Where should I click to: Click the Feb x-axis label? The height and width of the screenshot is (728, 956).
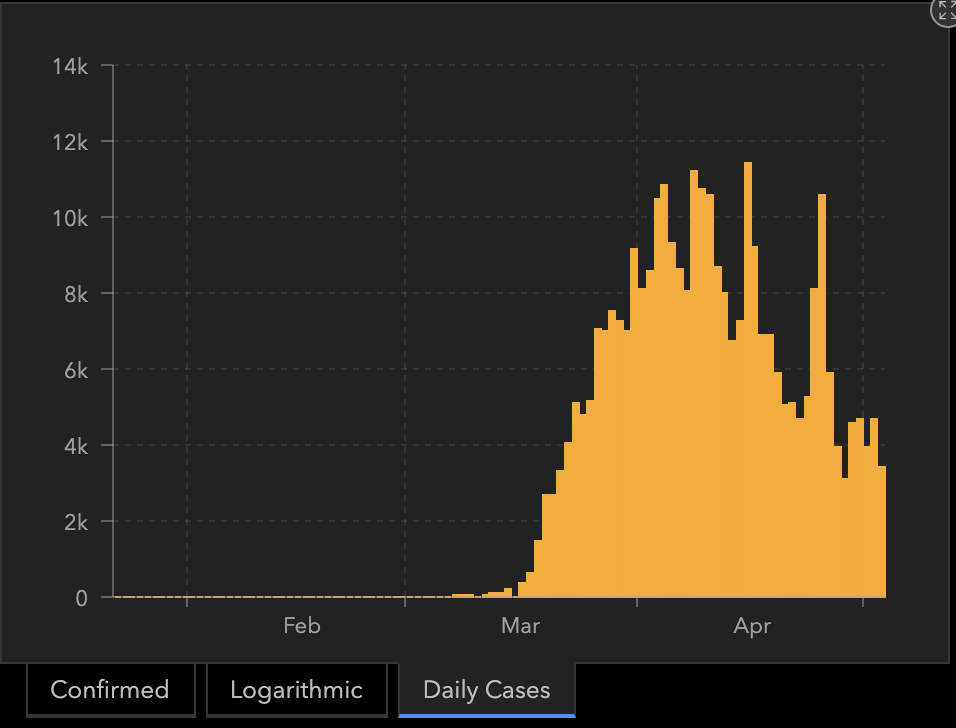(302, 626)
